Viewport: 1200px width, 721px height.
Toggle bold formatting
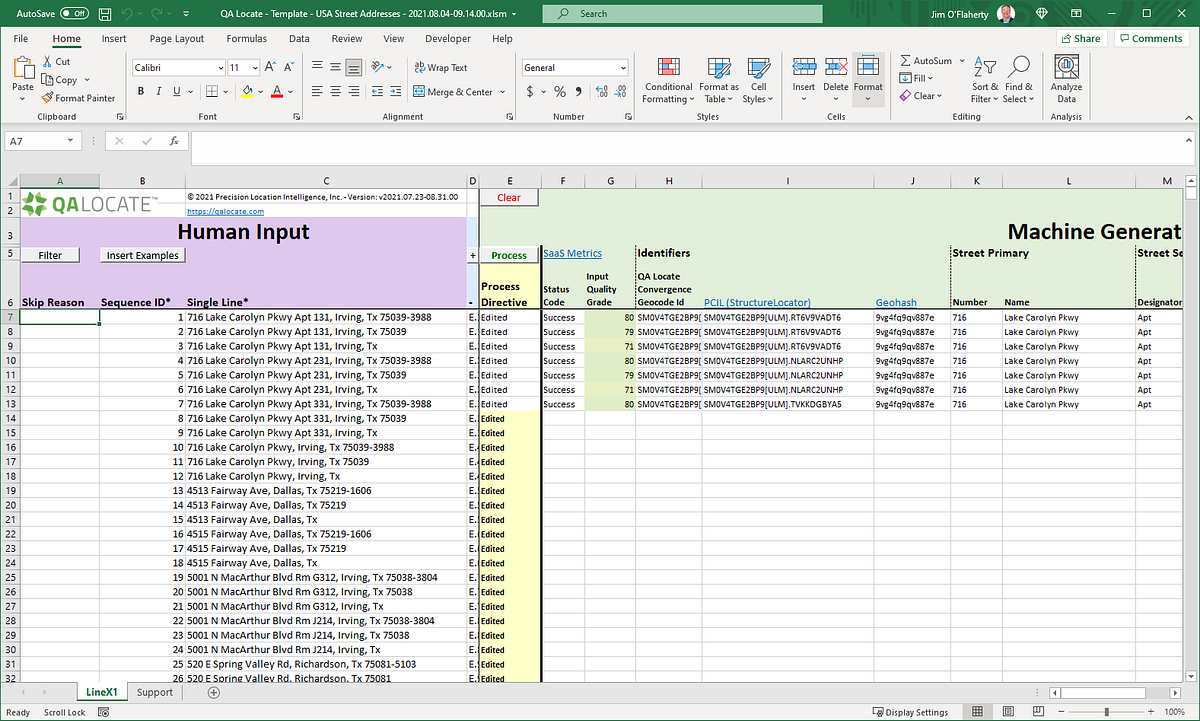pos(141,90)
